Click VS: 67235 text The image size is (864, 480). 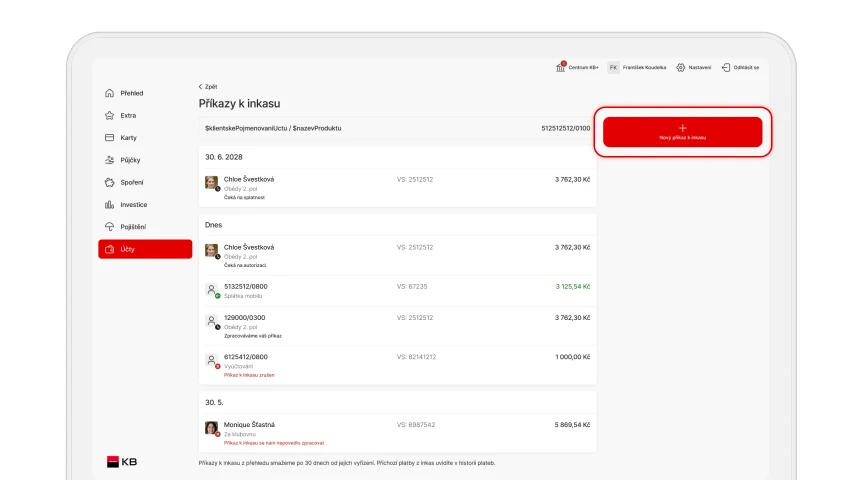(x=412, y=287)
